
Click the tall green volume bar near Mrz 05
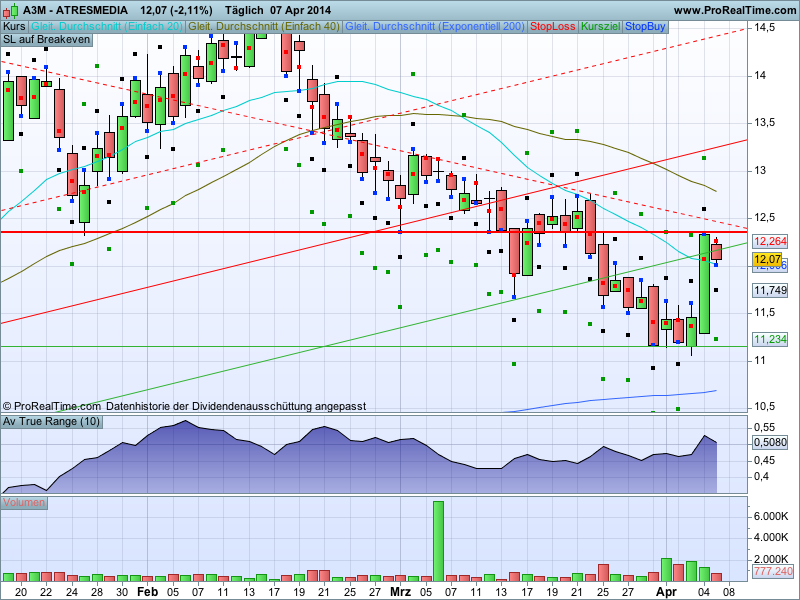(438, 541)
